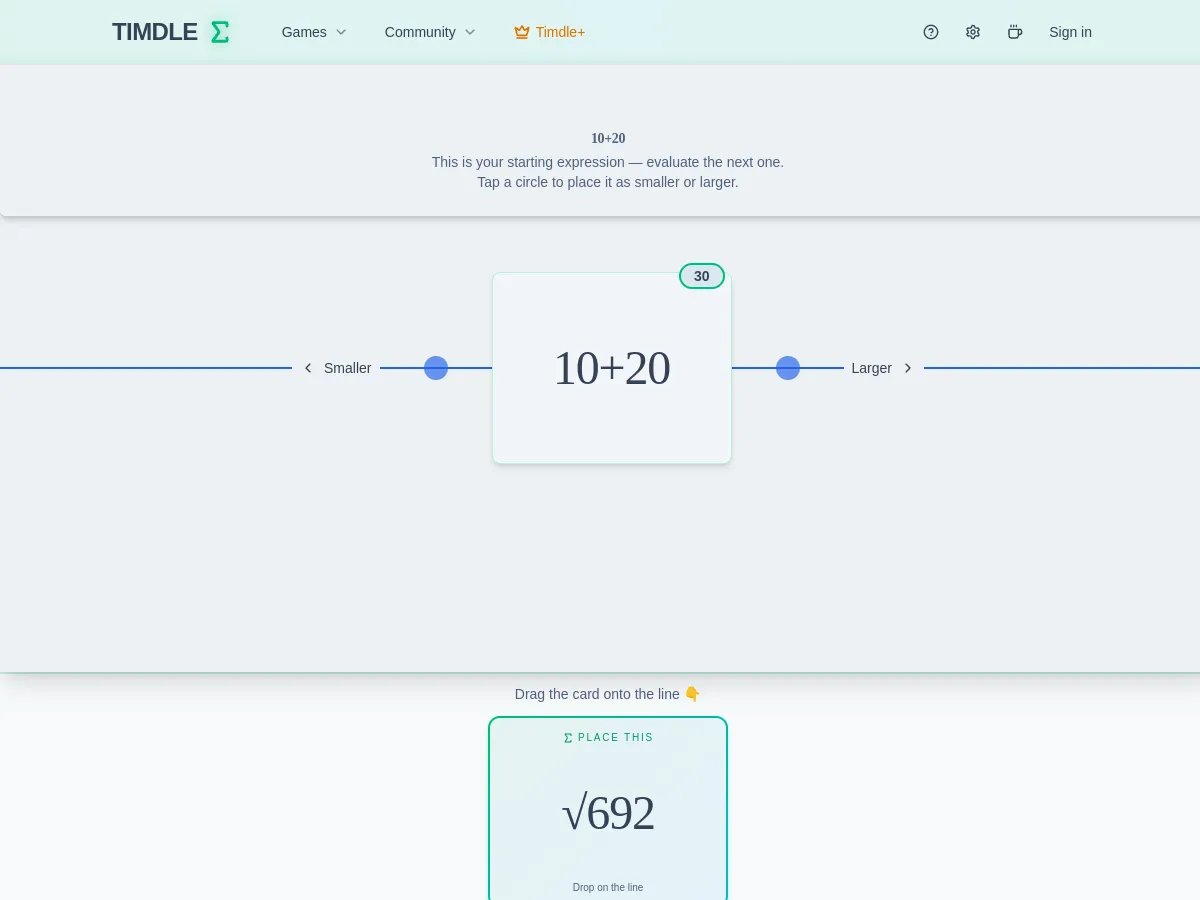Click the 10+20 expression card
This screenshot has height=900, width=1200.
pos(612,368)
